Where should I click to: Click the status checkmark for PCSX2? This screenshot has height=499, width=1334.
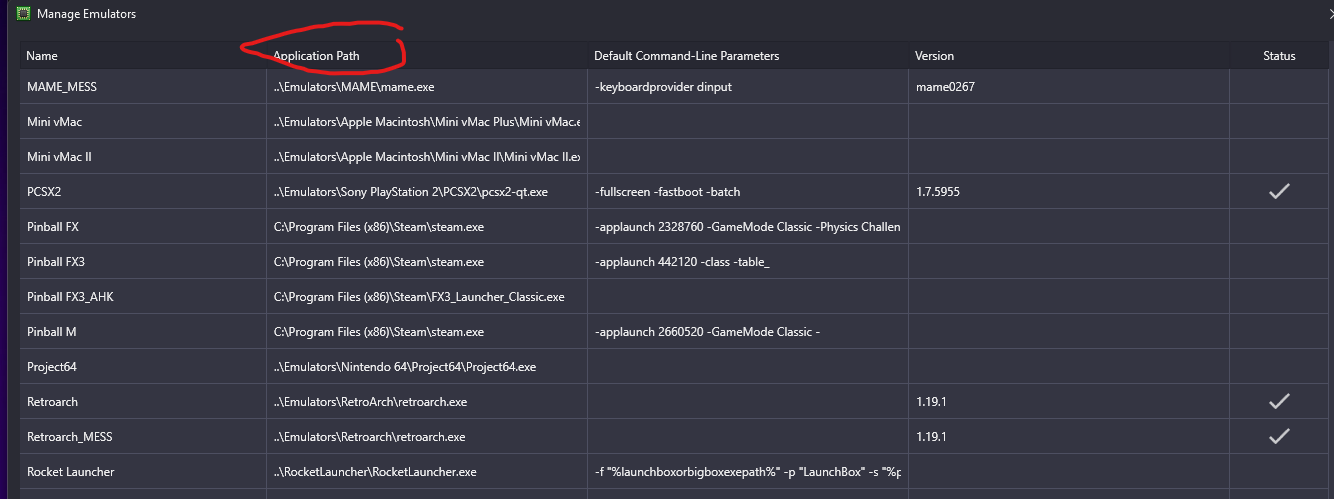[1279, 192]
